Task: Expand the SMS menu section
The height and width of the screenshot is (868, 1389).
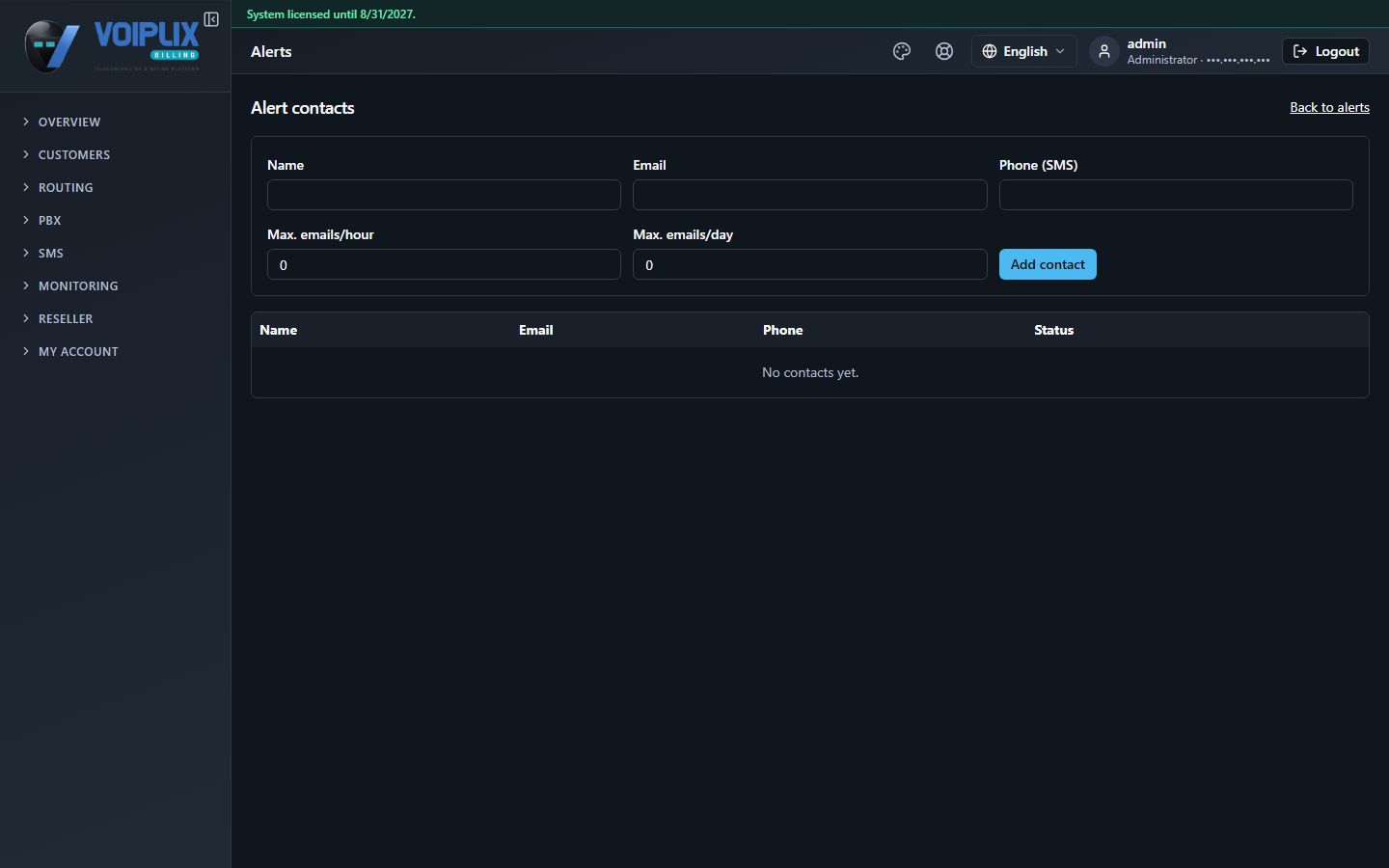Action: tap(50, 253)
